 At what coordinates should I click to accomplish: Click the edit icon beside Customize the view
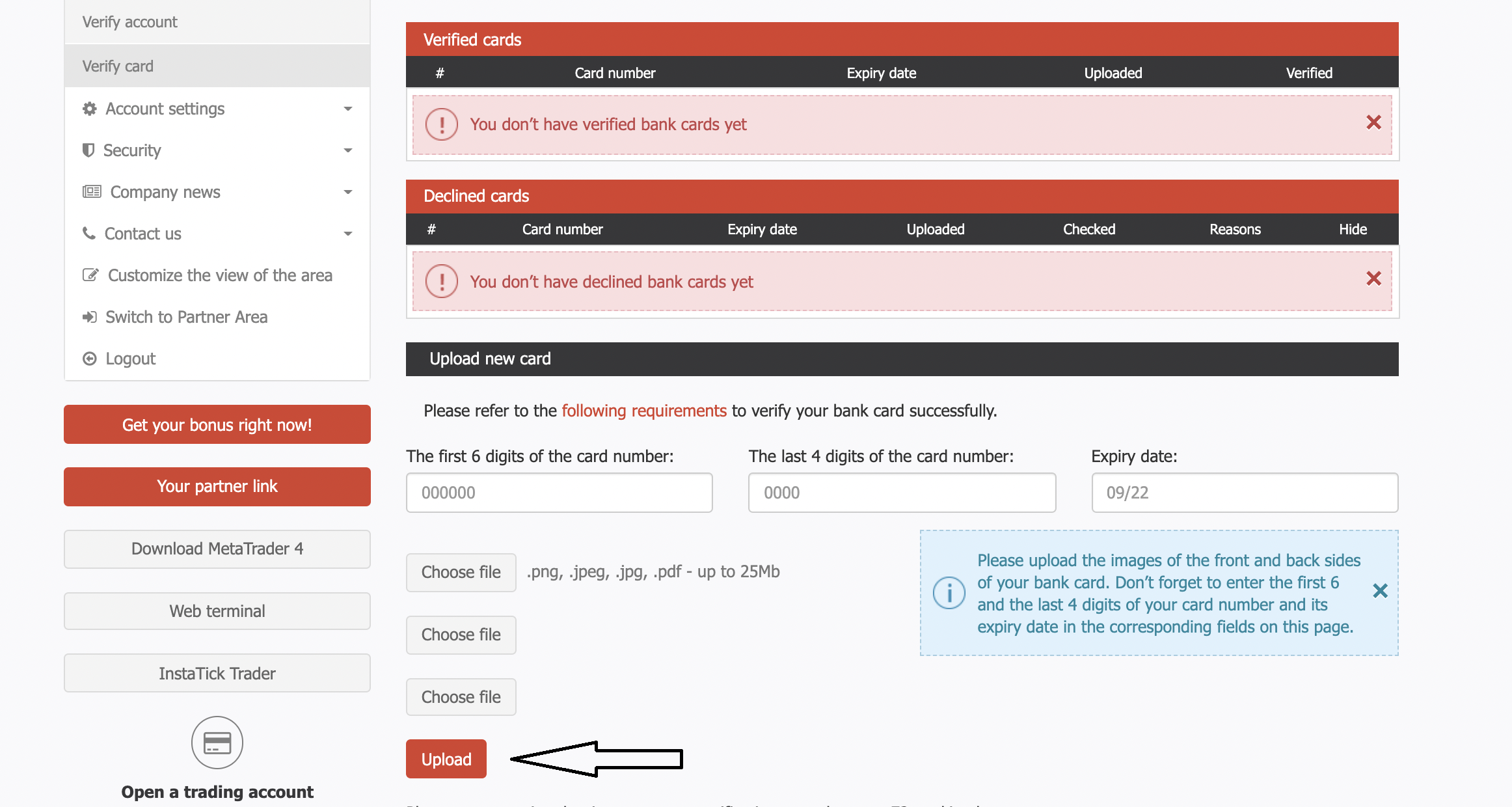pos(90,275)
